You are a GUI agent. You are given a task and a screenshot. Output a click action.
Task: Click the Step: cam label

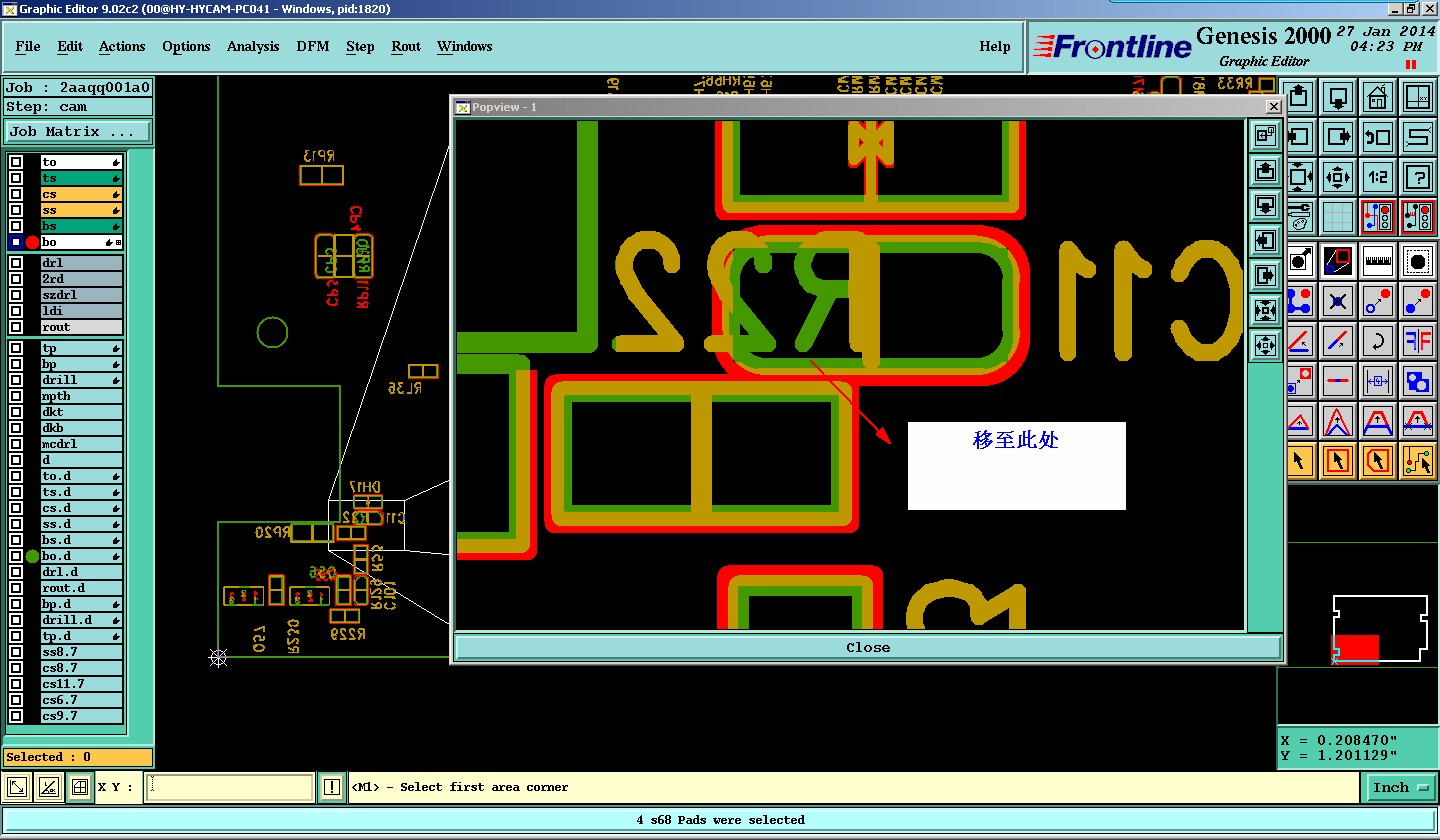click(x=78, y=107)
